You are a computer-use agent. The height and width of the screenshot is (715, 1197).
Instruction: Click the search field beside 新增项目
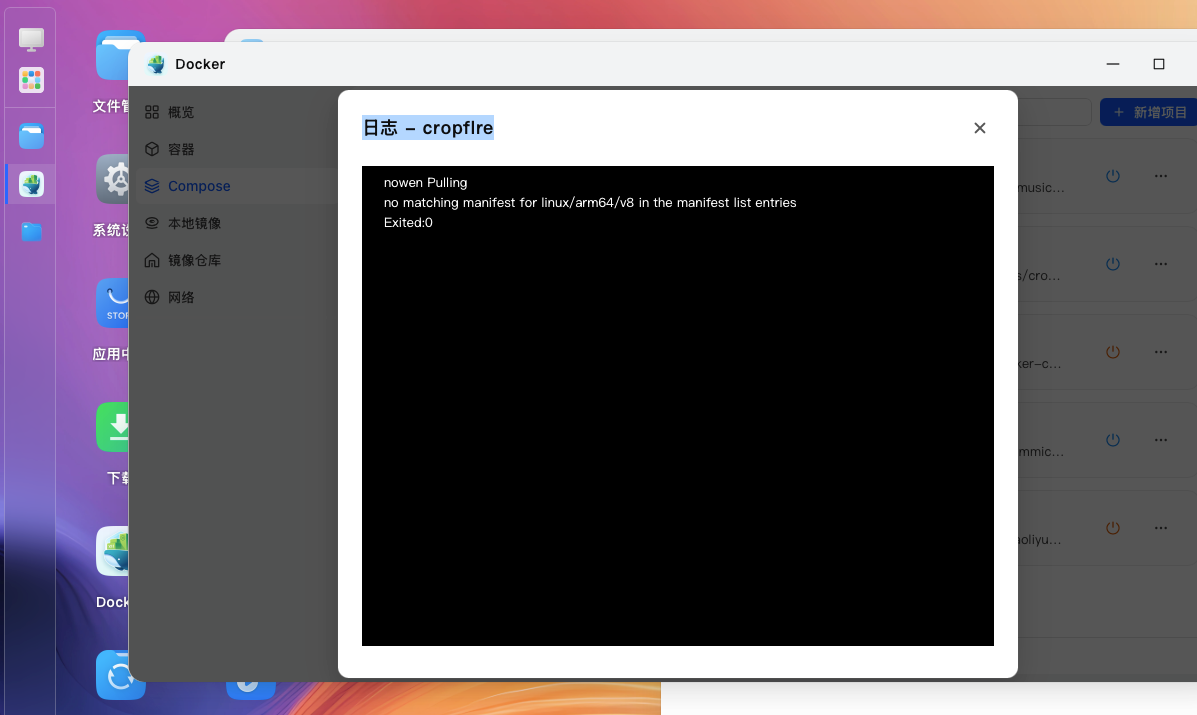[1054, 112]
